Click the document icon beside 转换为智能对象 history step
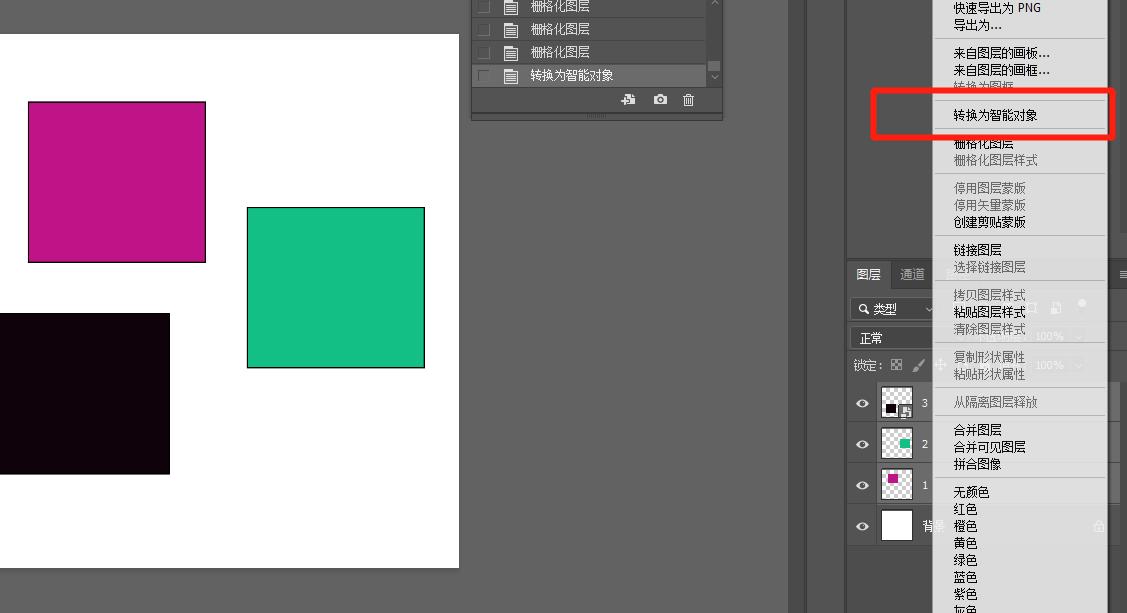 [511, 76]
